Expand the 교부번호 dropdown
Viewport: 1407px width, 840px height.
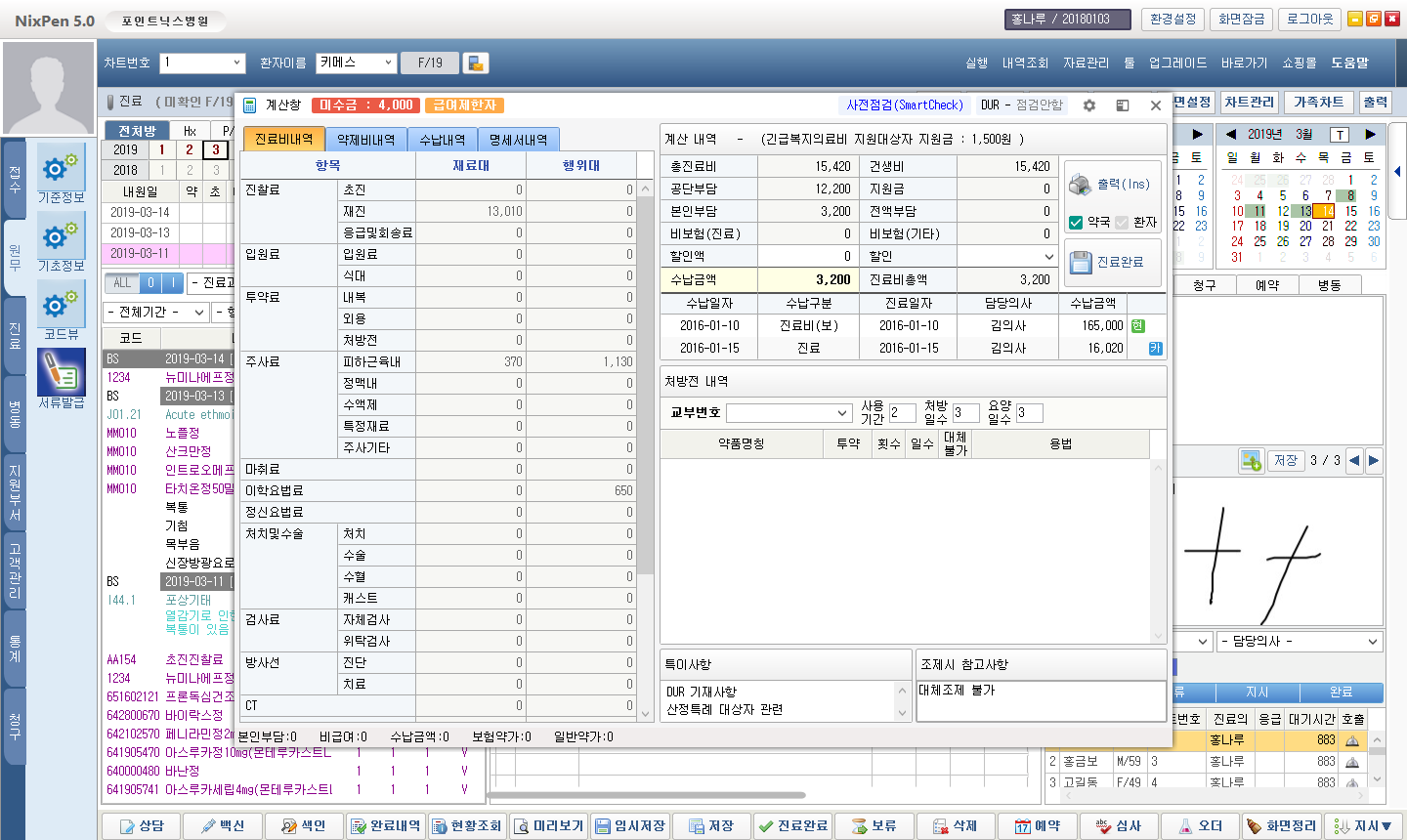click(842, 413)
